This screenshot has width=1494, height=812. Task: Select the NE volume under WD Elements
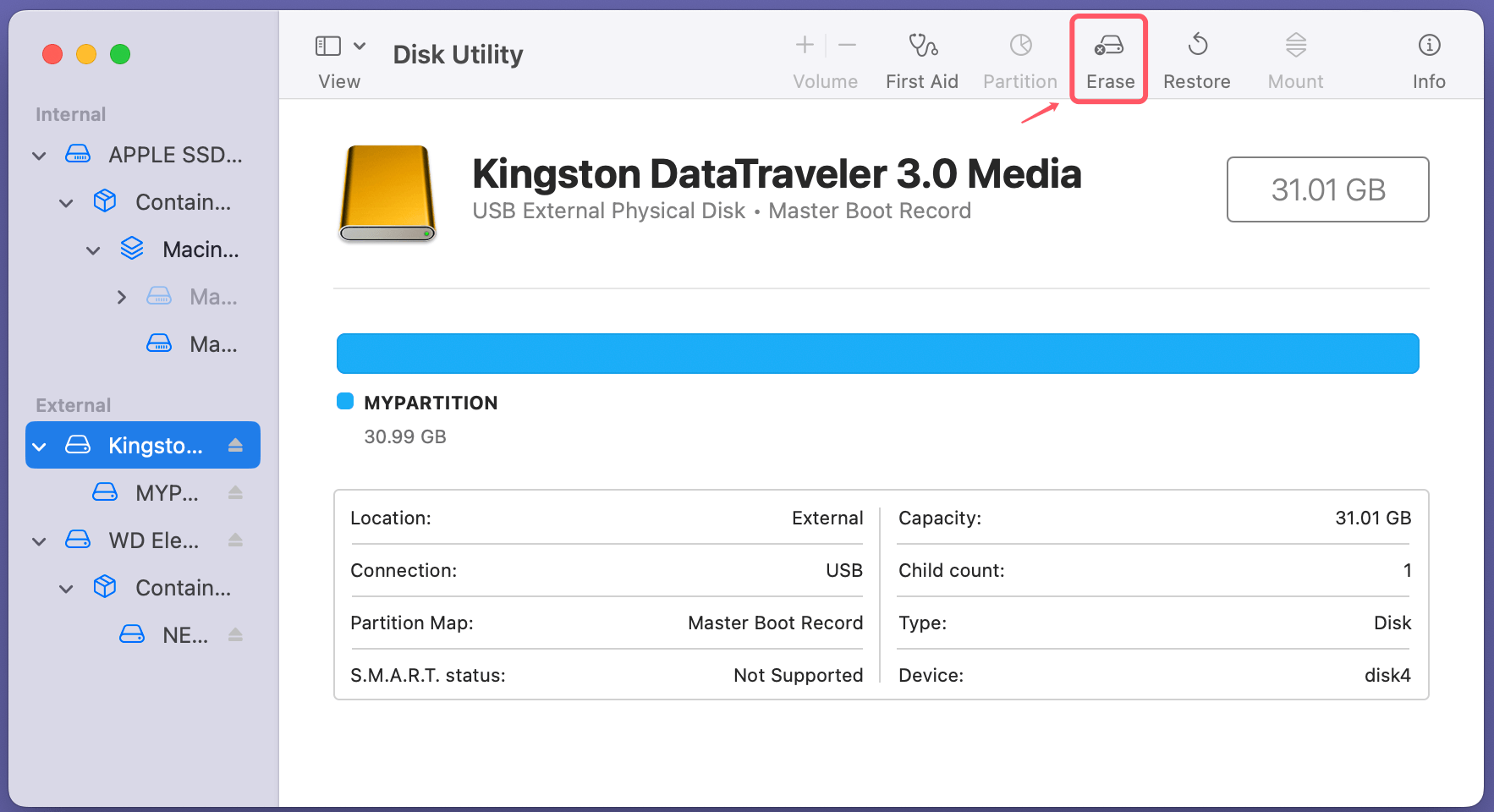[184, 634]
